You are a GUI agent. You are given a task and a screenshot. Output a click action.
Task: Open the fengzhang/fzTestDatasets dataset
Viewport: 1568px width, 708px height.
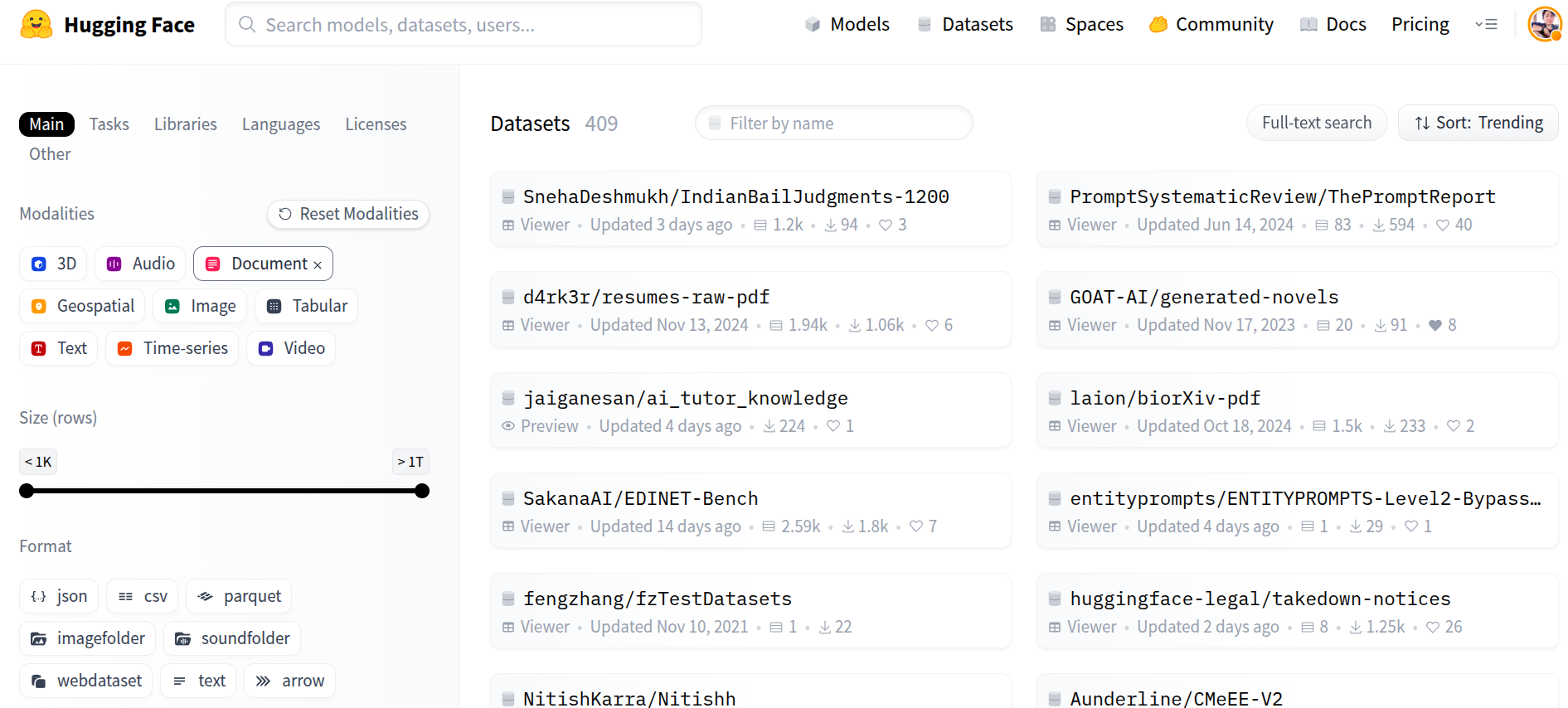pos(750,611)
